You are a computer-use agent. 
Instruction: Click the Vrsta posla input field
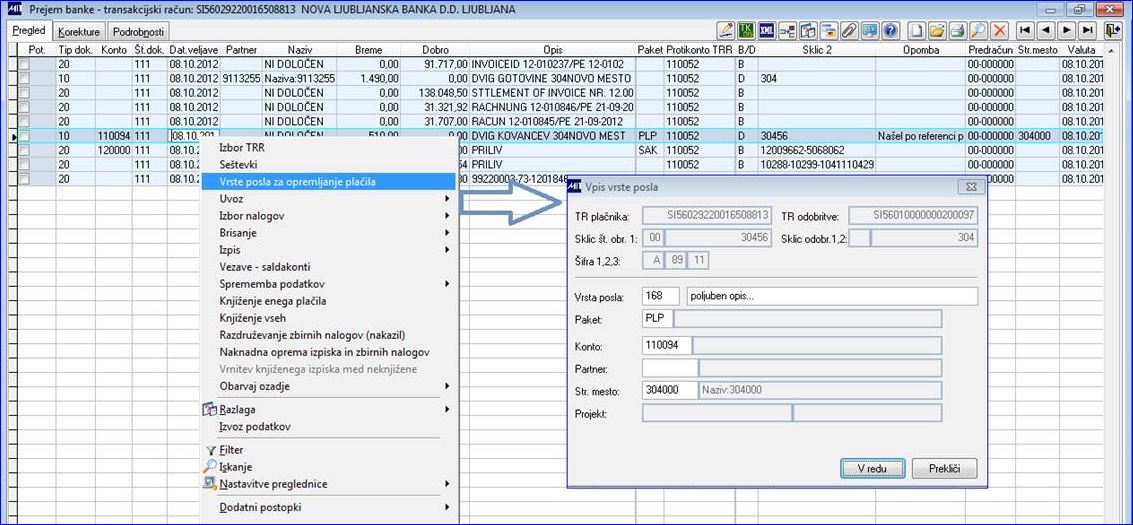[x=660, y=297]
